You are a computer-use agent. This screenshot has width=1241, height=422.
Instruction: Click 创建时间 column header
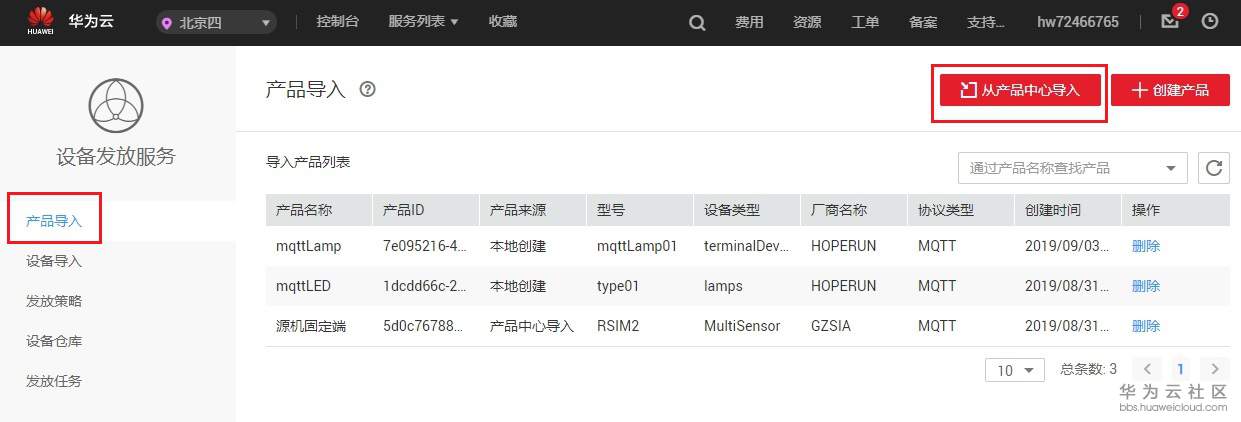(1053, 210)
